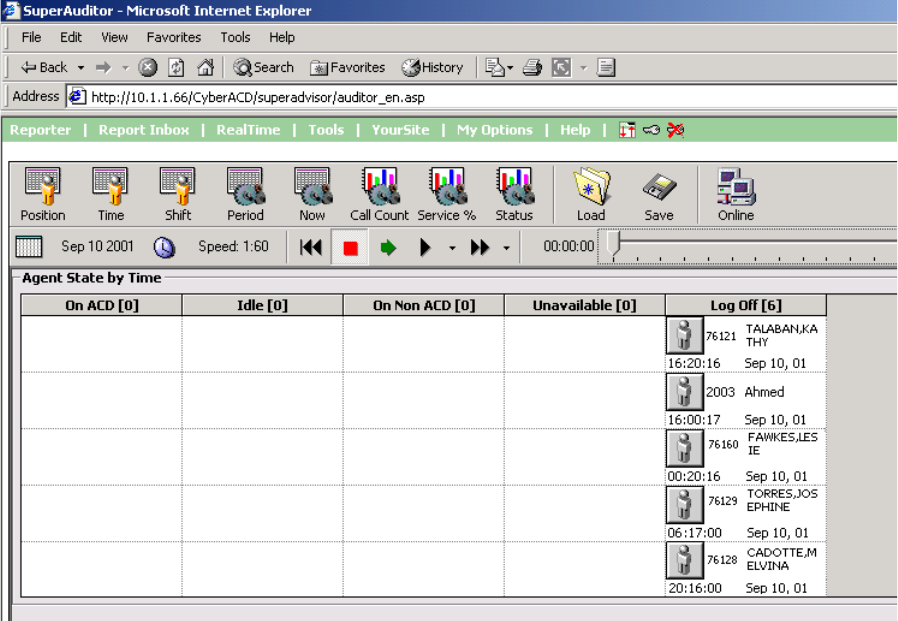The image size is (898, 621).
Task: Load a saved profile via Load folder
Action: pos(591,194)
